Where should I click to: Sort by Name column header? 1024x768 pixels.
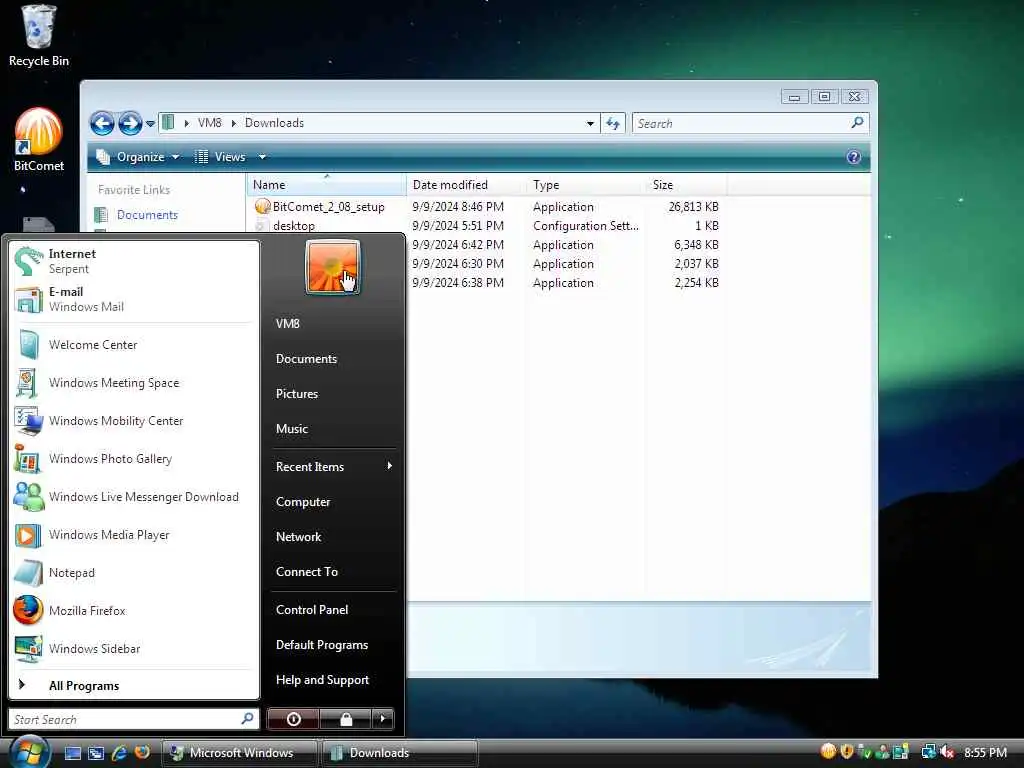pos(327,185)
